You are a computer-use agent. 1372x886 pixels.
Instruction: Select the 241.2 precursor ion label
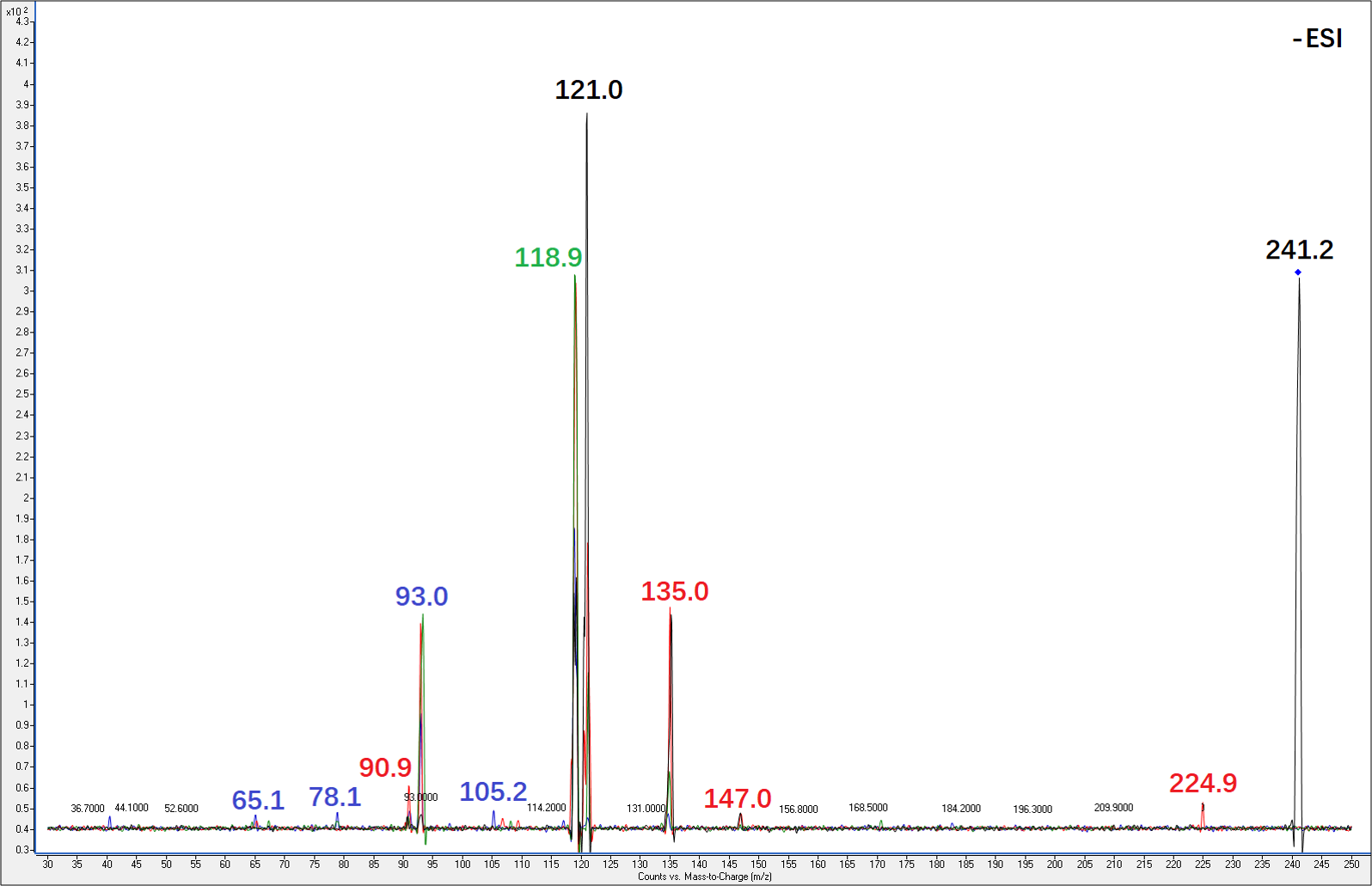[1299, 250]
